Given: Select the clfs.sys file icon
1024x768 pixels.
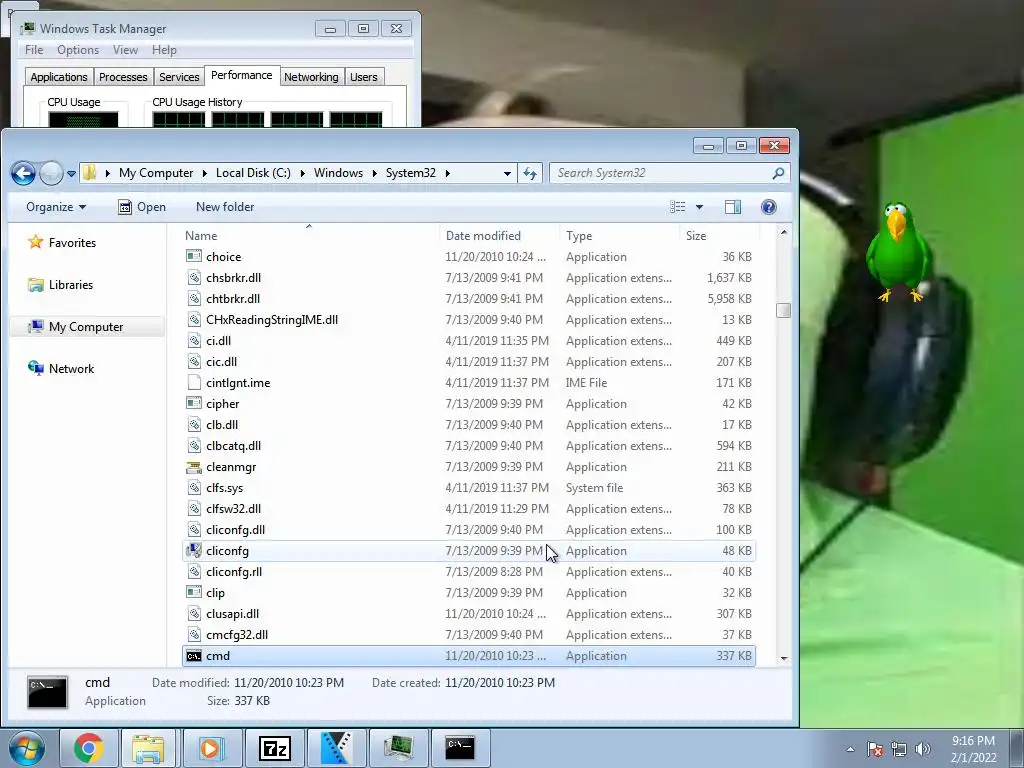Looking at the screenshot, I should click(194, 488).
